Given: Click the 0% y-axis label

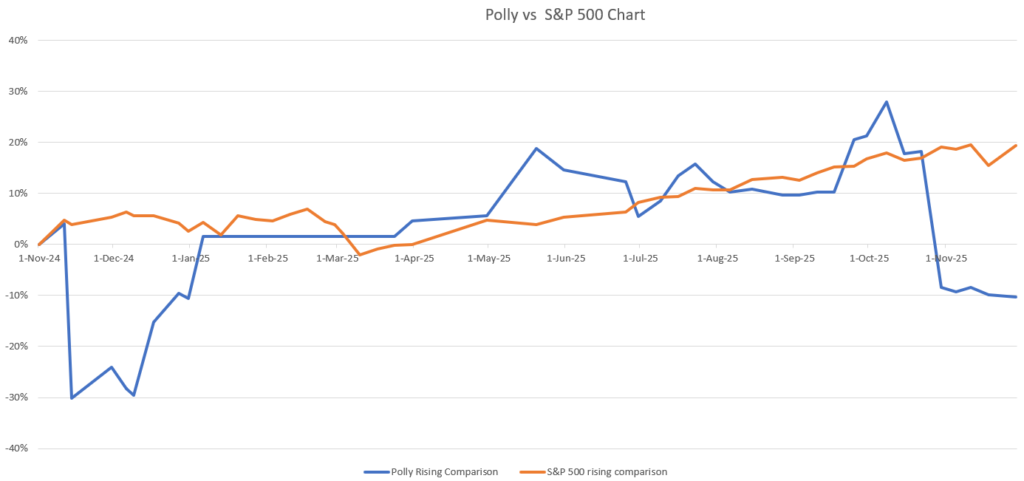Looking at the screenshot, I should tap(20, 244).
